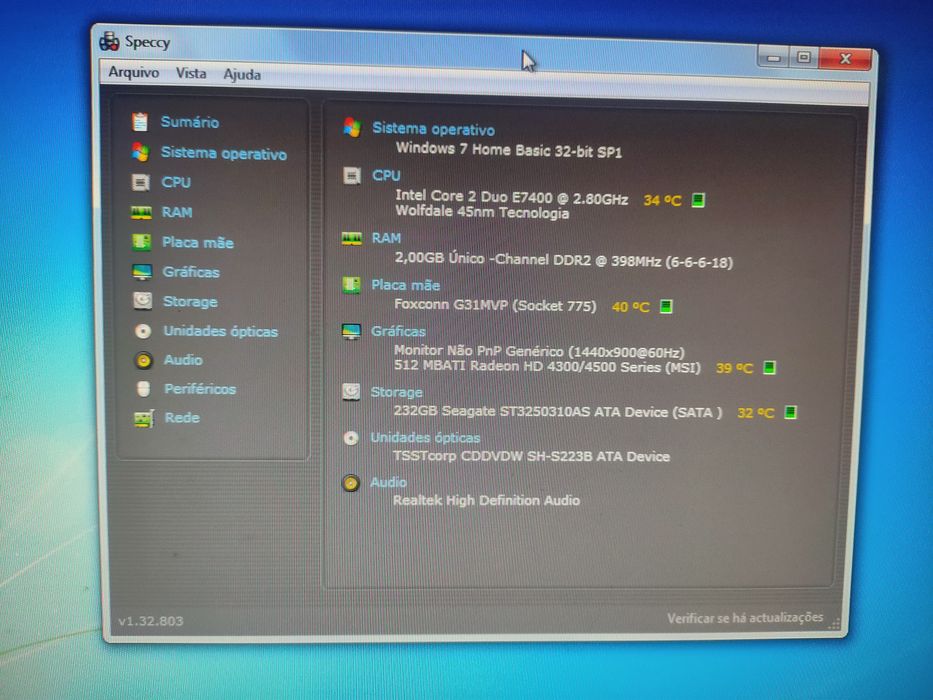Screen dimensions: 933x700
Task: Open CPU heading link in summary panel
Action: click(x=386, y=176)
